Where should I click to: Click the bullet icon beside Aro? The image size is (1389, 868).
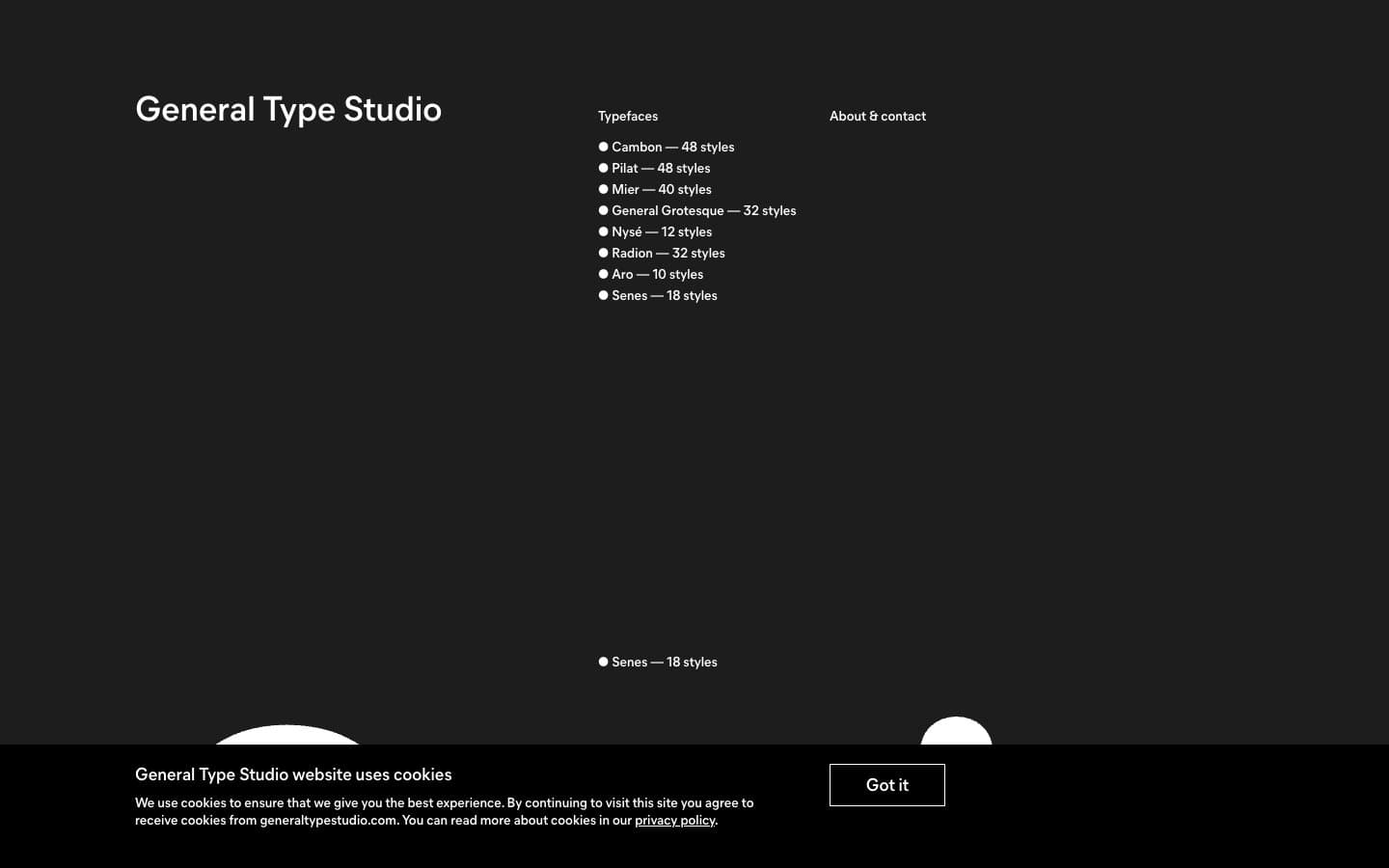click(x=604, y=274)
